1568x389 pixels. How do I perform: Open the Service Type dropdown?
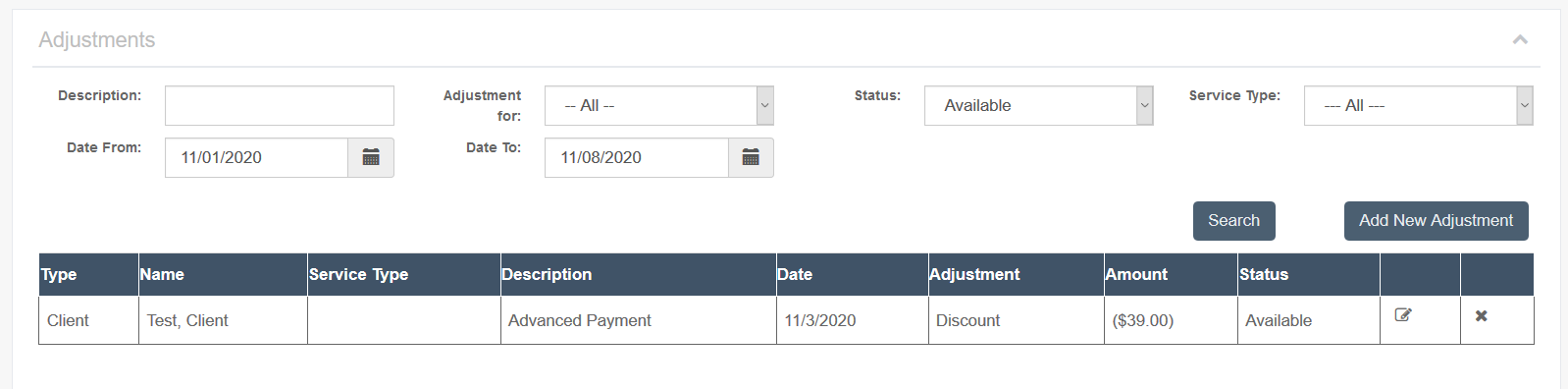(1419, 105)
